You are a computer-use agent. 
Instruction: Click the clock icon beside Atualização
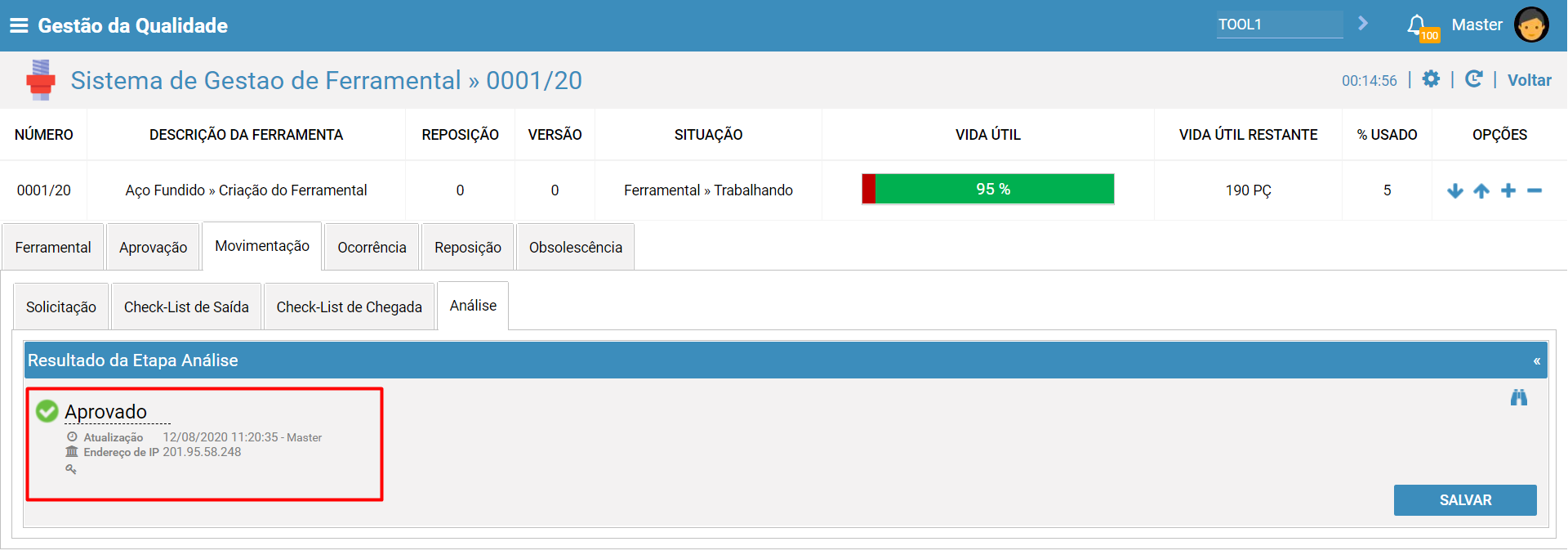point(72,437)
